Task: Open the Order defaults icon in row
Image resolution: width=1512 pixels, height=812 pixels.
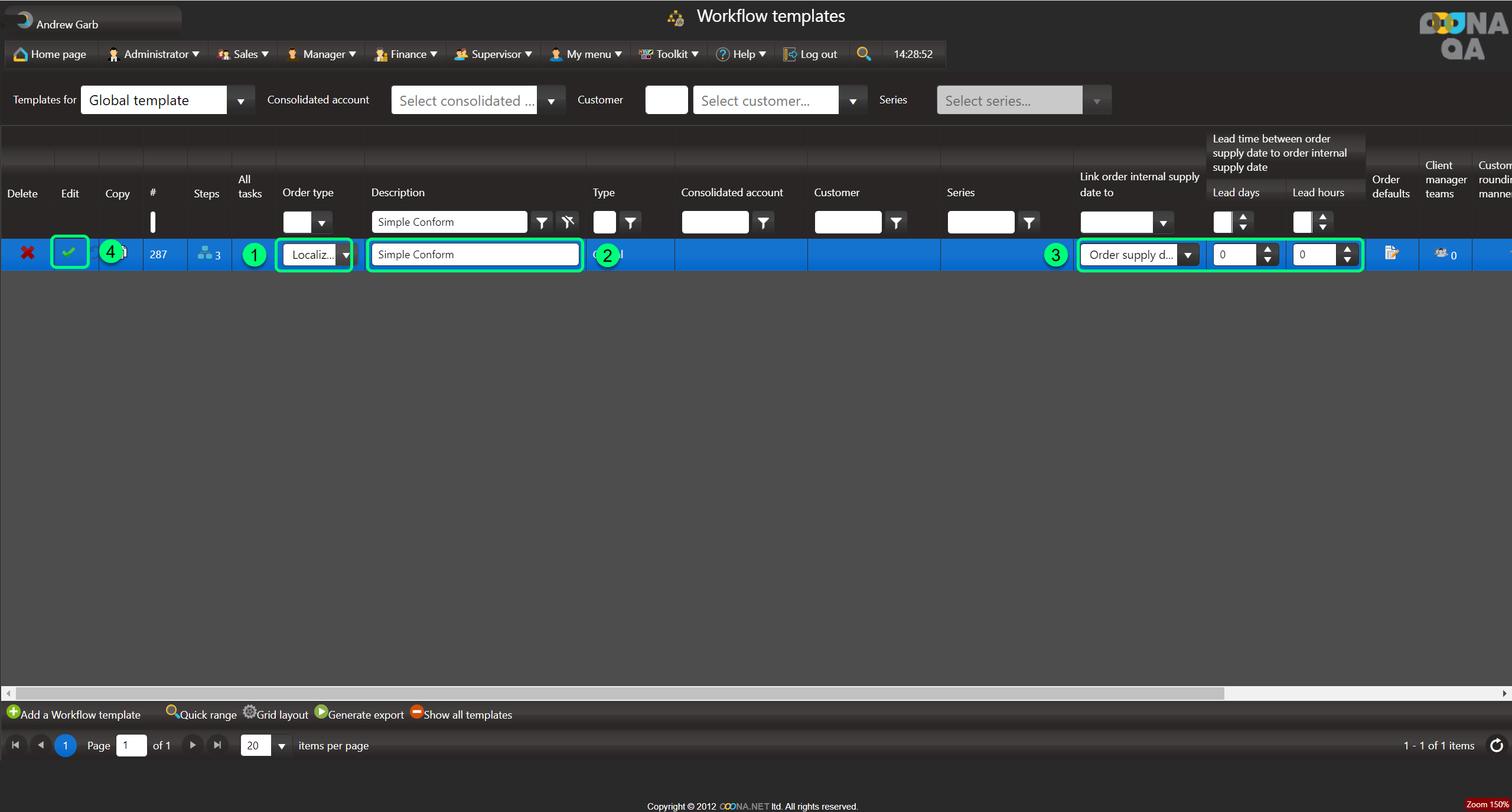Action: (1392, 254)
